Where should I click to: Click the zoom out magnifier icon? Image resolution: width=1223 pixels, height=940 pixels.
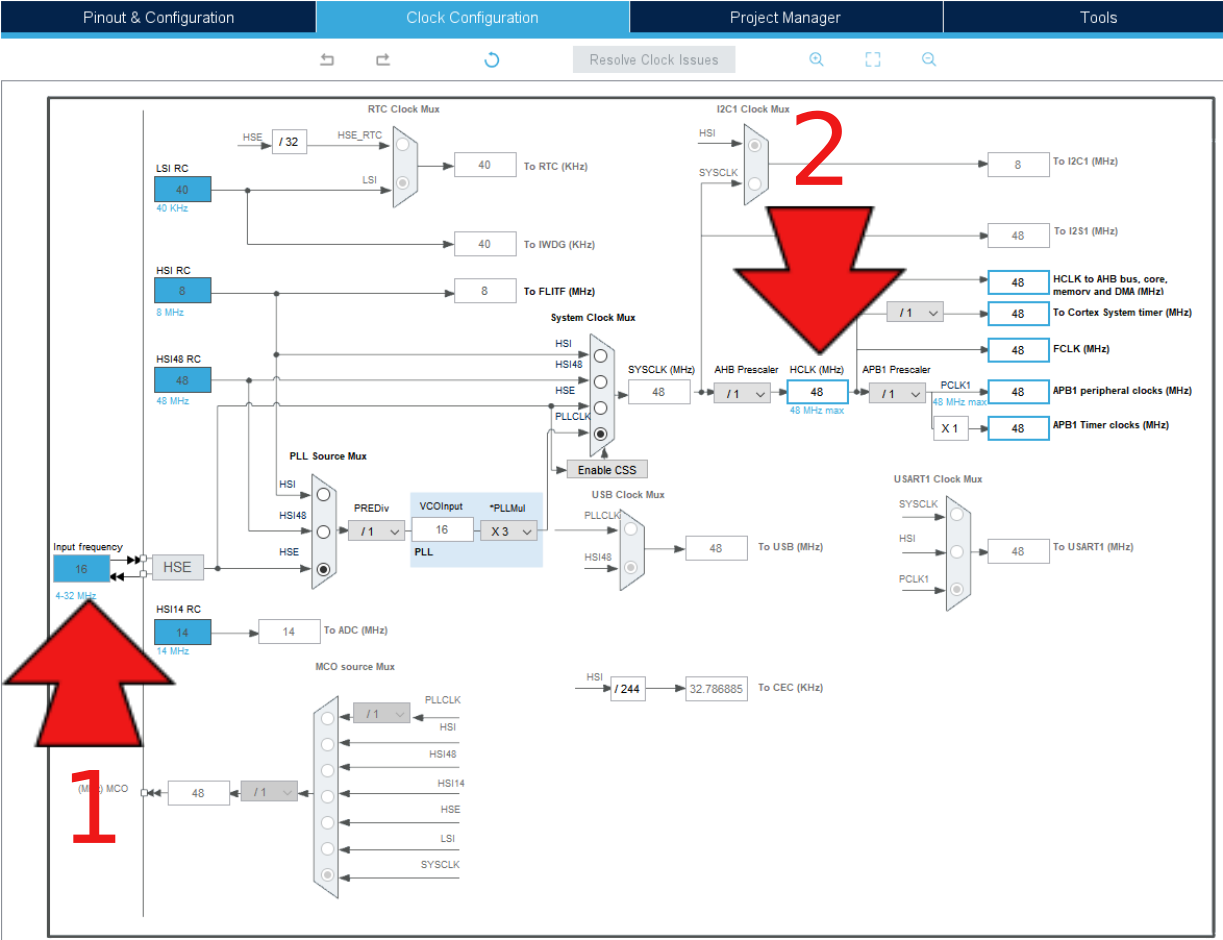(929, 60)
